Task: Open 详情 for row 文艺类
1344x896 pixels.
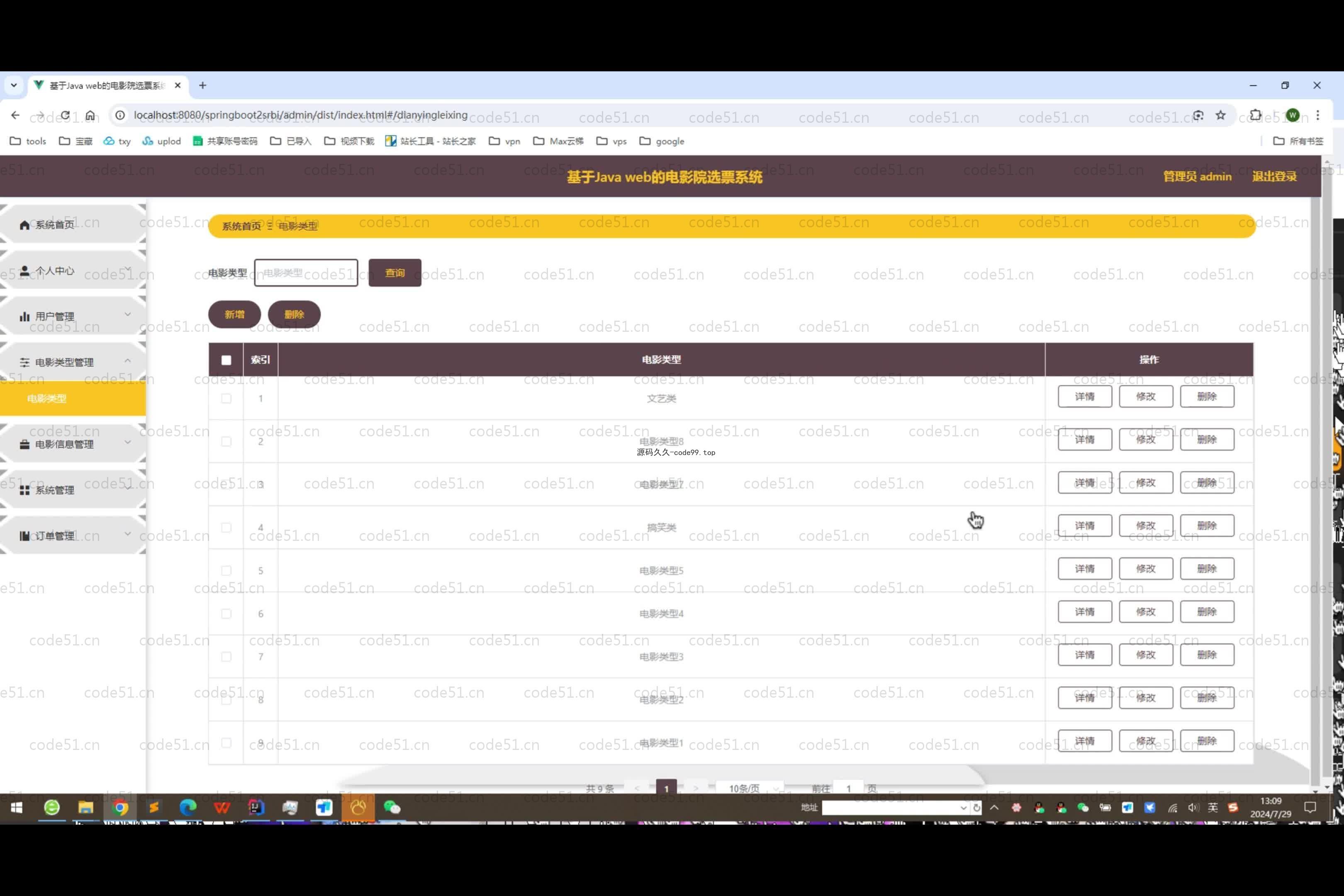Action: [1085, 397]
